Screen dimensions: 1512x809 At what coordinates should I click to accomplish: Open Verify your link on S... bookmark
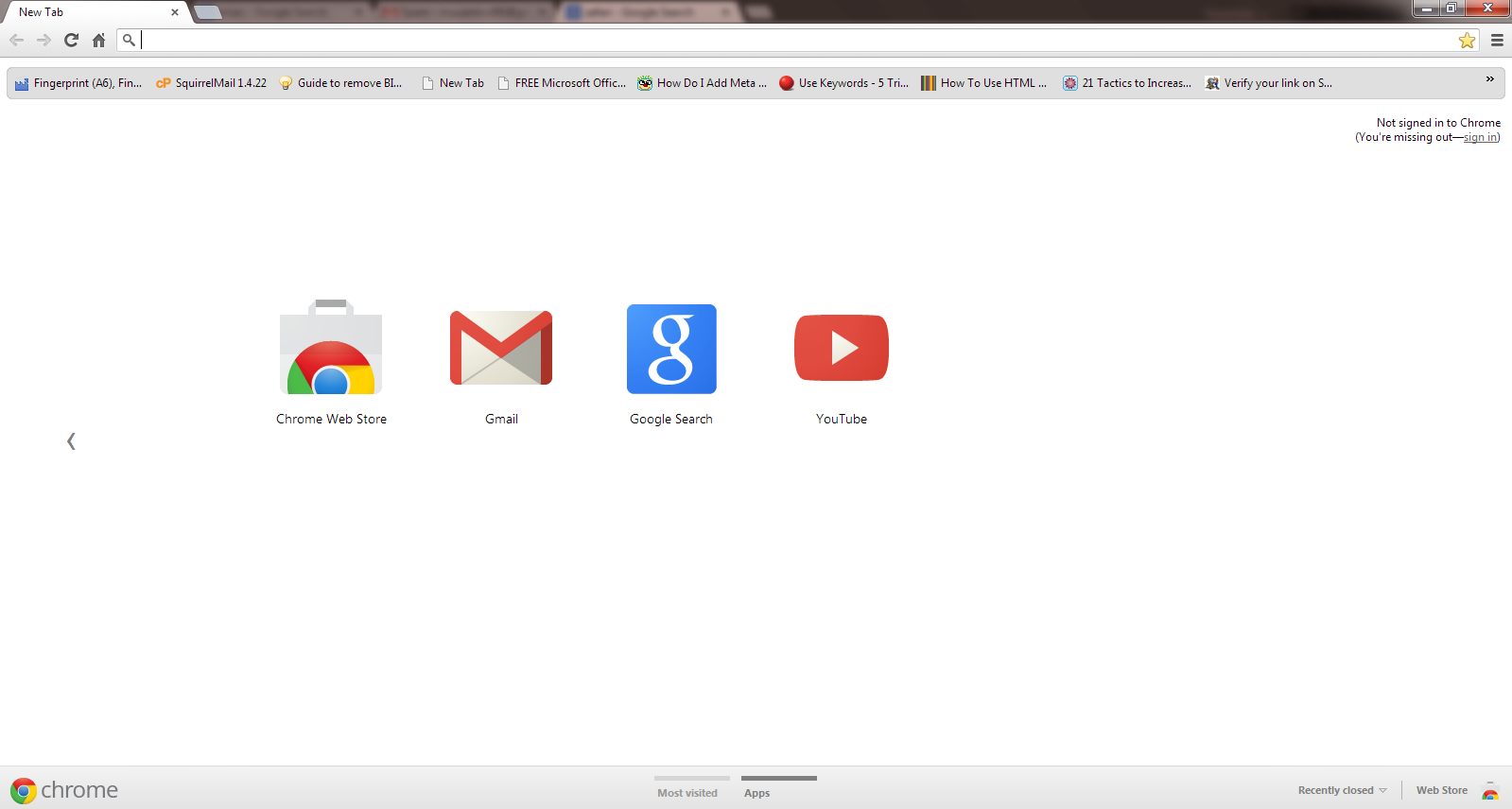coord(1269,83)
